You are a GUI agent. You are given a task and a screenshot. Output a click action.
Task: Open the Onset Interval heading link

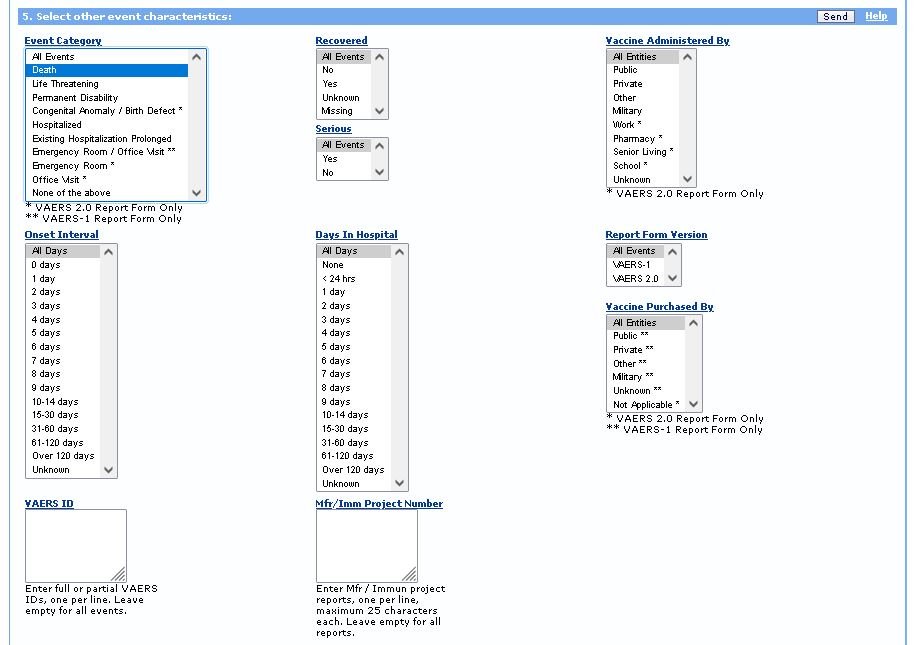pyautogui.click(x=61, y=234)
